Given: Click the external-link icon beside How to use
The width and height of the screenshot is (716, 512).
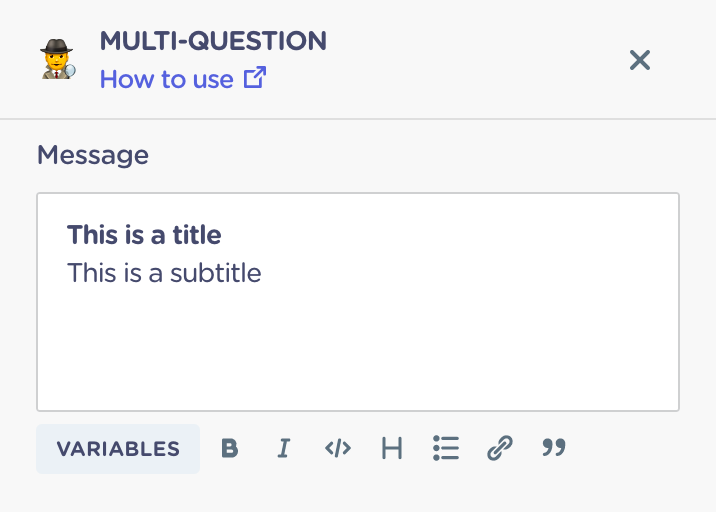Looking at the screenshot, I should 255,78.
